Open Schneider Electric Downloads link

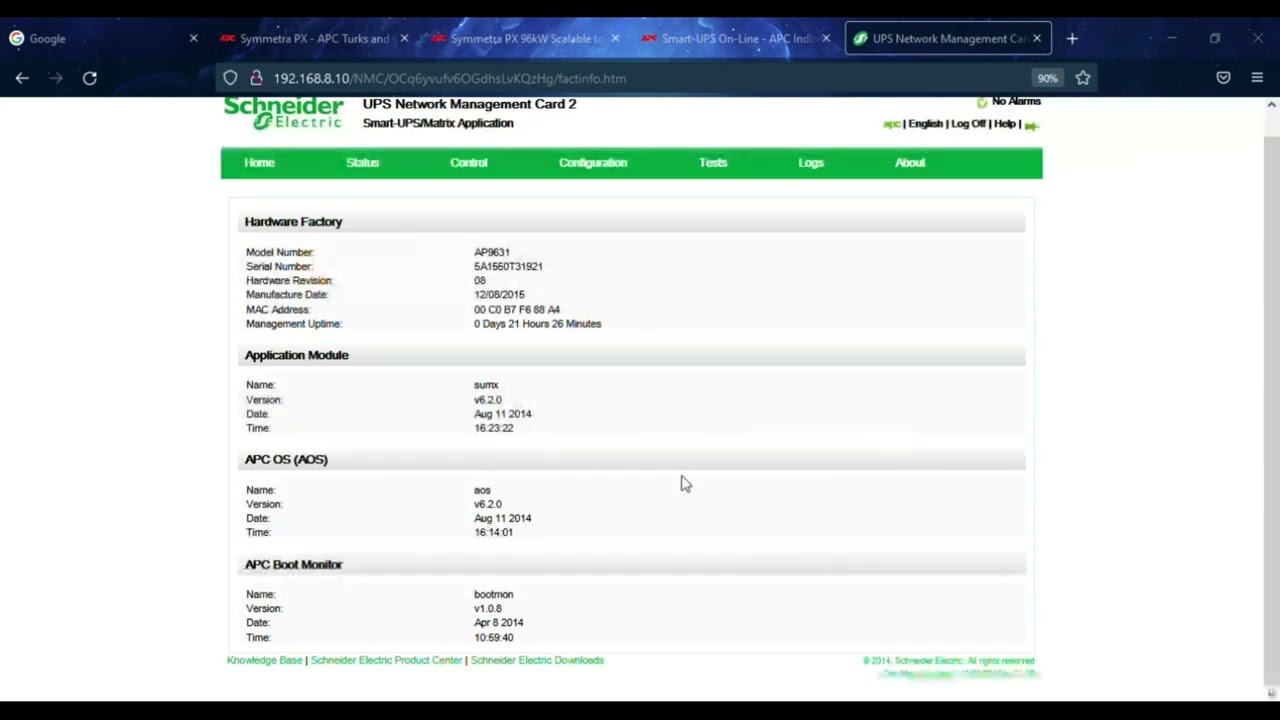537,660
